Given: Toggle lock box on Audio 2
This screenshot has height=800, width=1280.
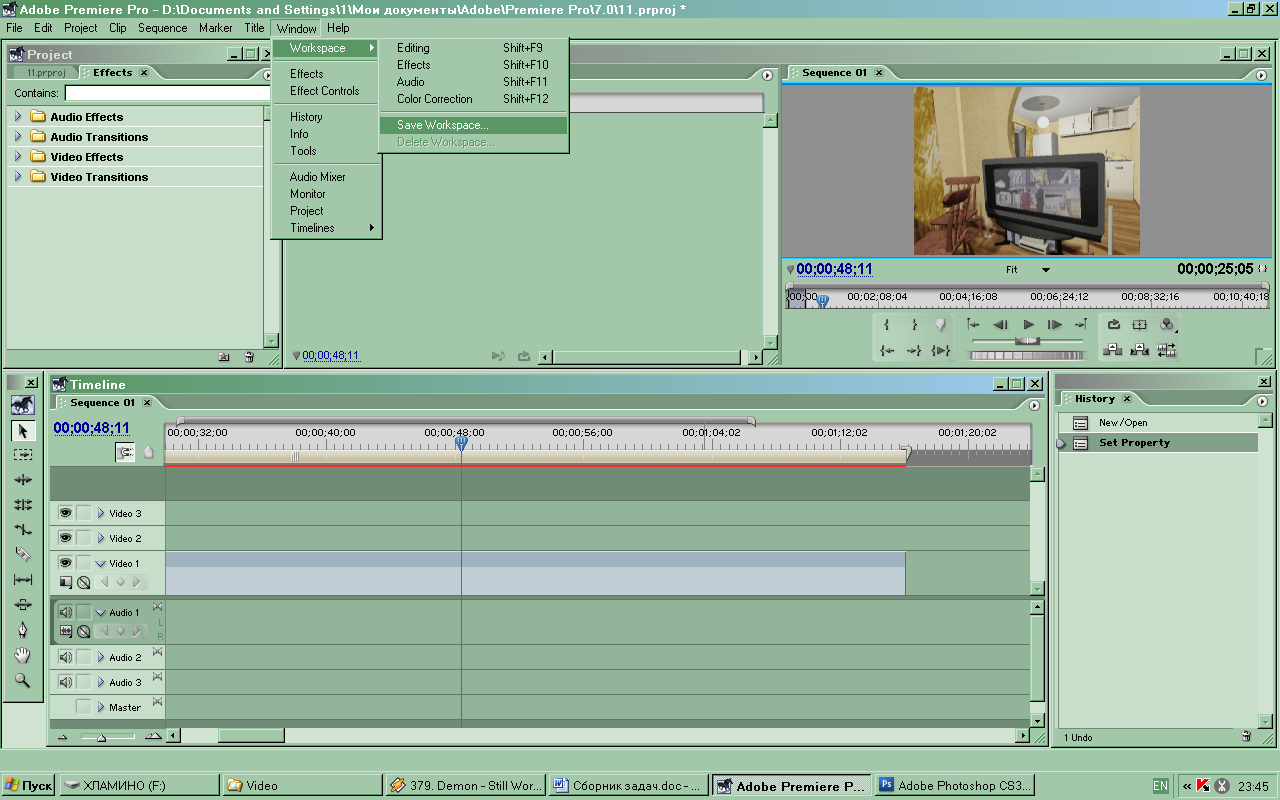Looking at the screenshot, I should pyautogui.click(x=83, y=657).
